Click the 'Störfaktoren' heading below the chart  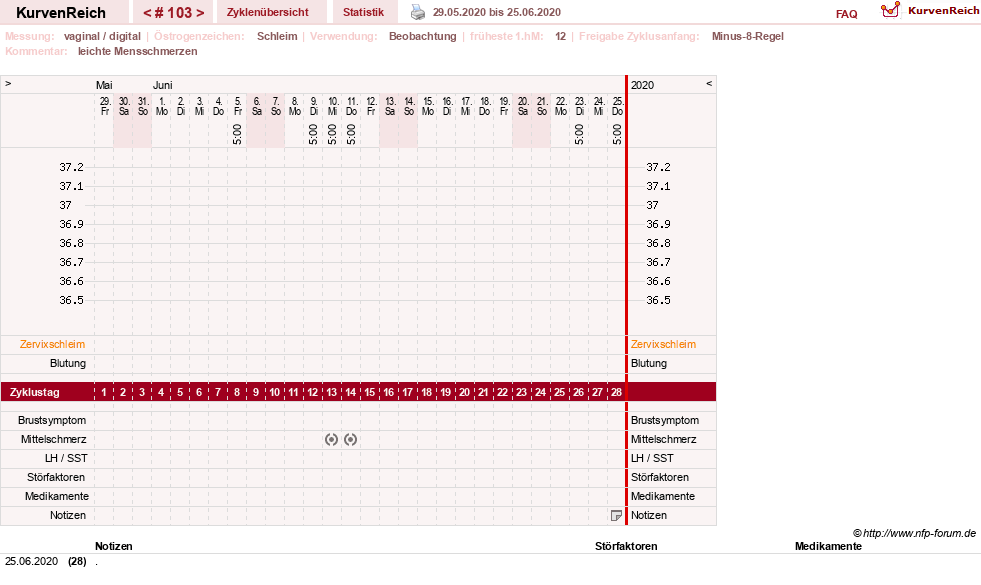pos(626,546)
